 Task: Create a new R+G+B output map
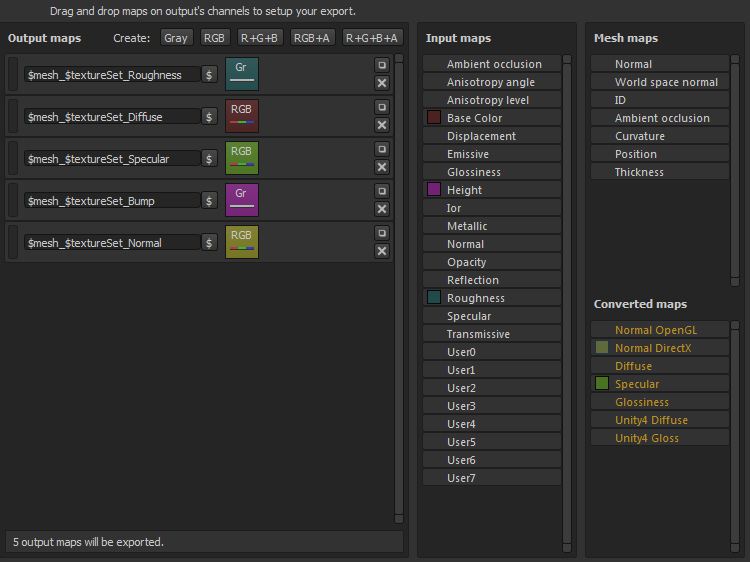(260, 38)
